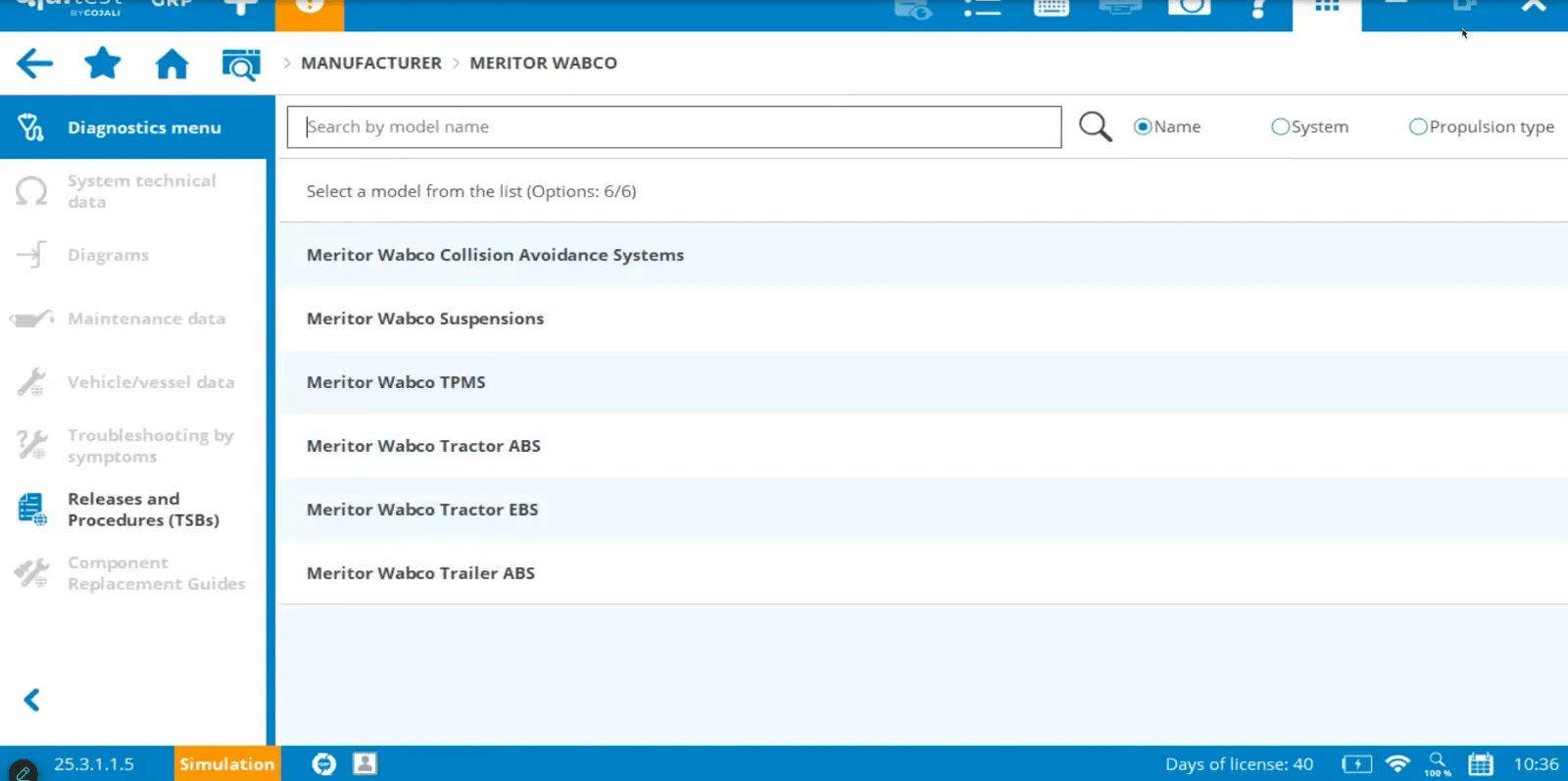Open the user profile icon in status bar

coord(365,763)
